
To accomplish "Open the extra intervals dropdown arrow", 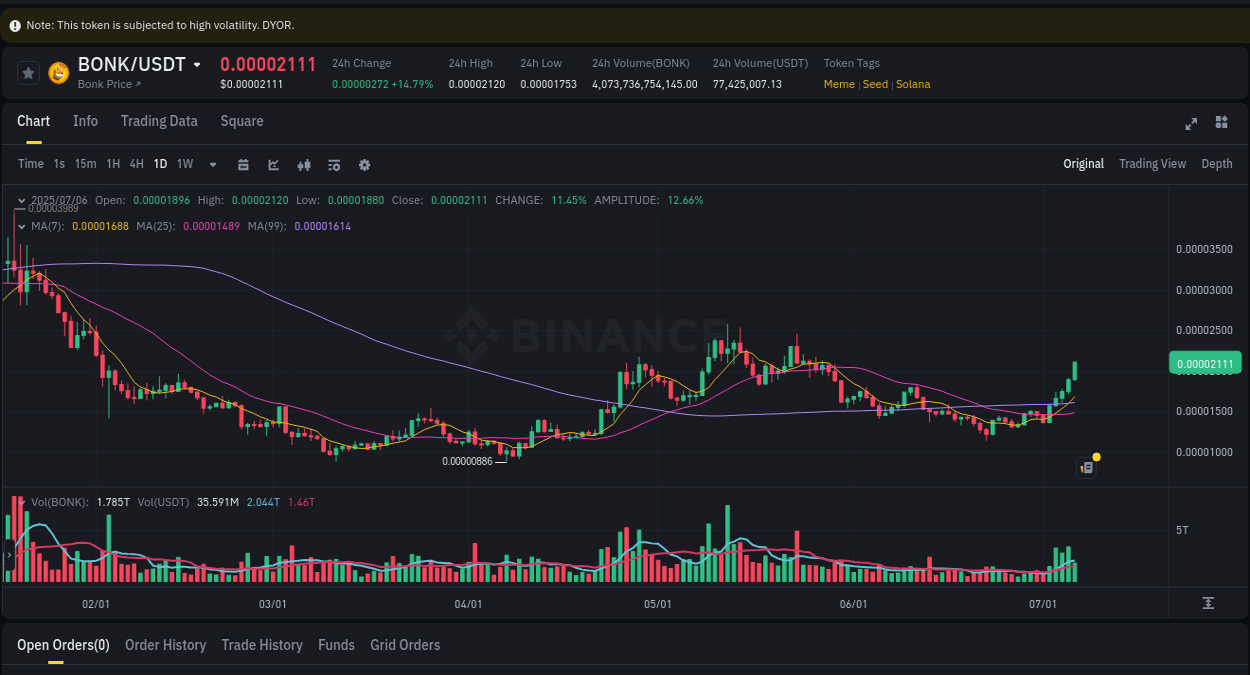I will pyautogui.click(x=212, y=164).
